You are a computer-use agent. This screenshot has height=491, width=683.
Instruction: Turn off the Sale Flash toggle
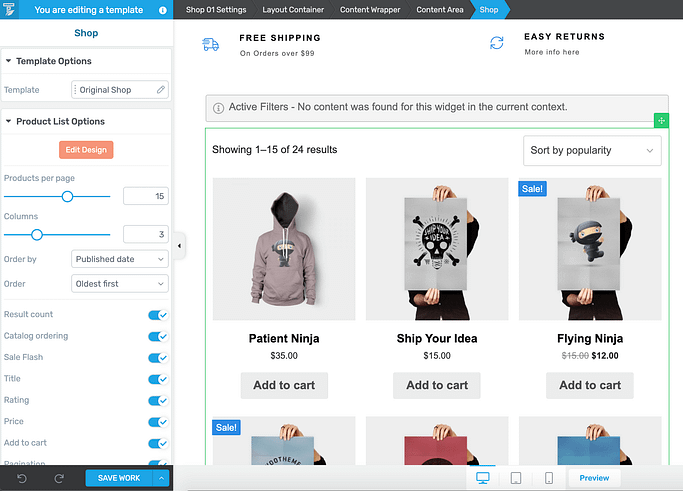point(158,358)
